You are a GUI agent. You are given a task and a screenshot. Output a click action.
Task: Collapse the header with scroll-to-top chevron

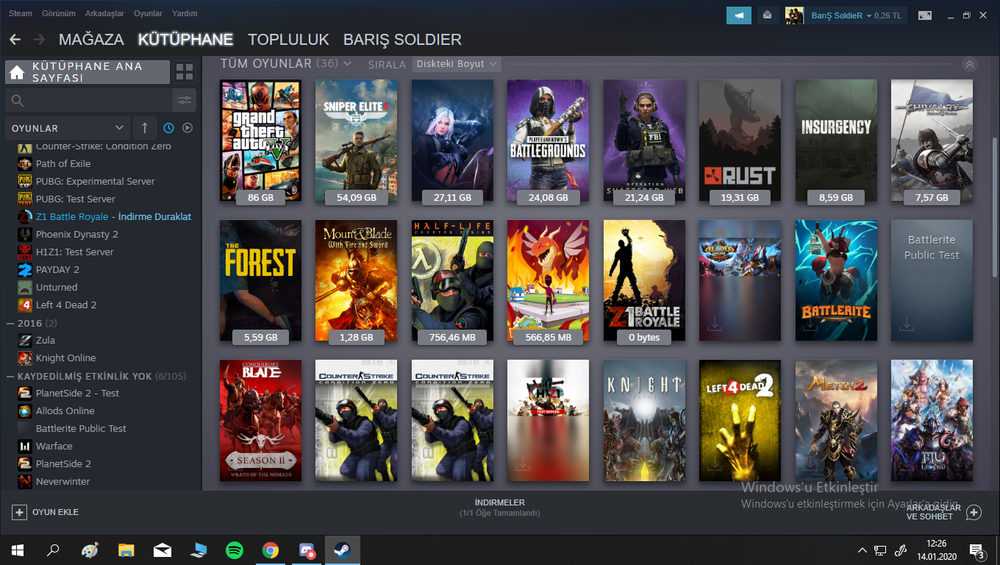(969, 64)
